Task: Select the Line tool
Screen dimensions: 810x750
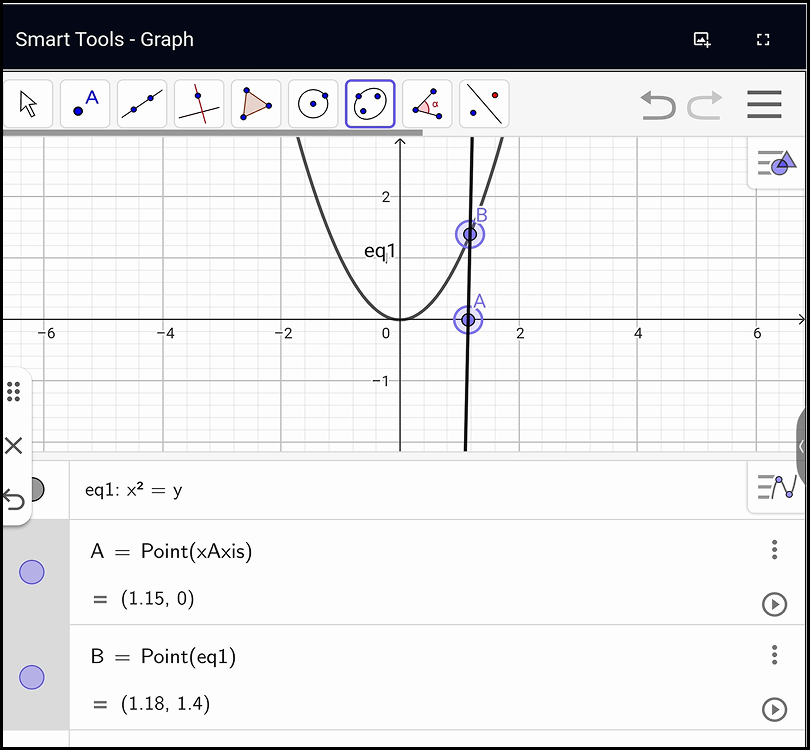Action: click(141, 103)
